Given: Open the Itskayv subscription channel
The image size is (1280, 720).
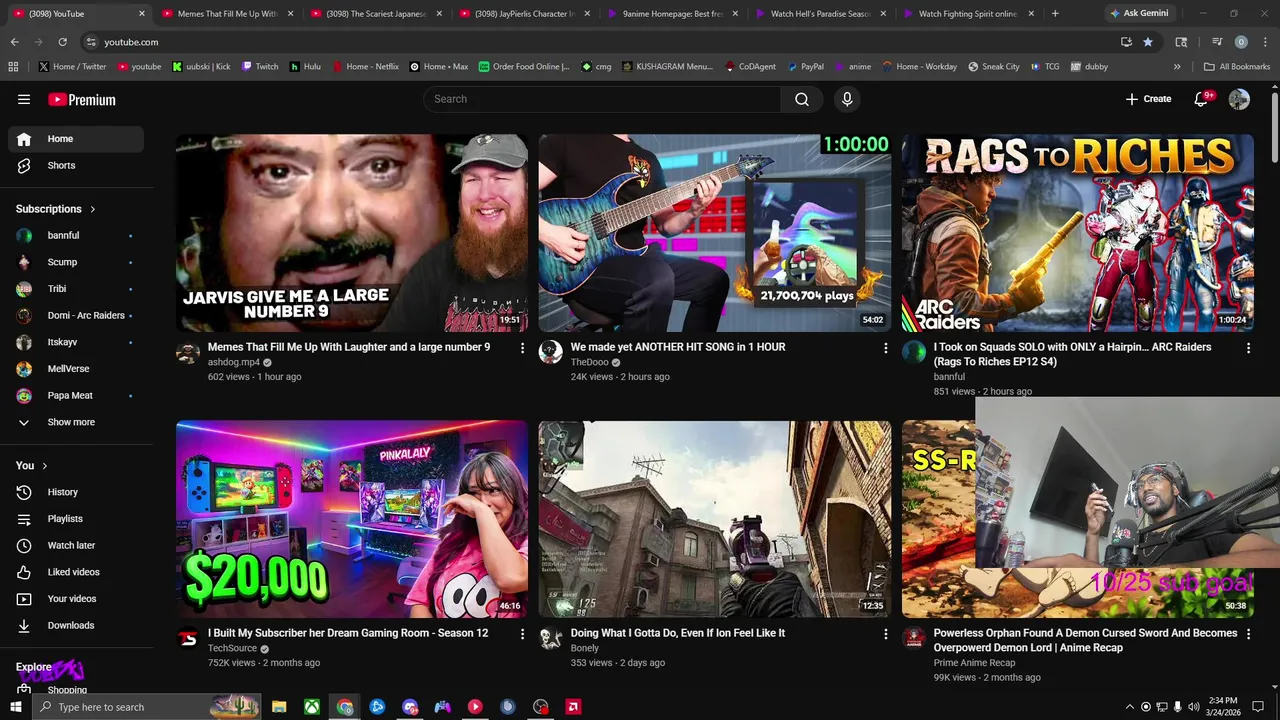Looking at the screenshot, I should click(x=76, y=342).
